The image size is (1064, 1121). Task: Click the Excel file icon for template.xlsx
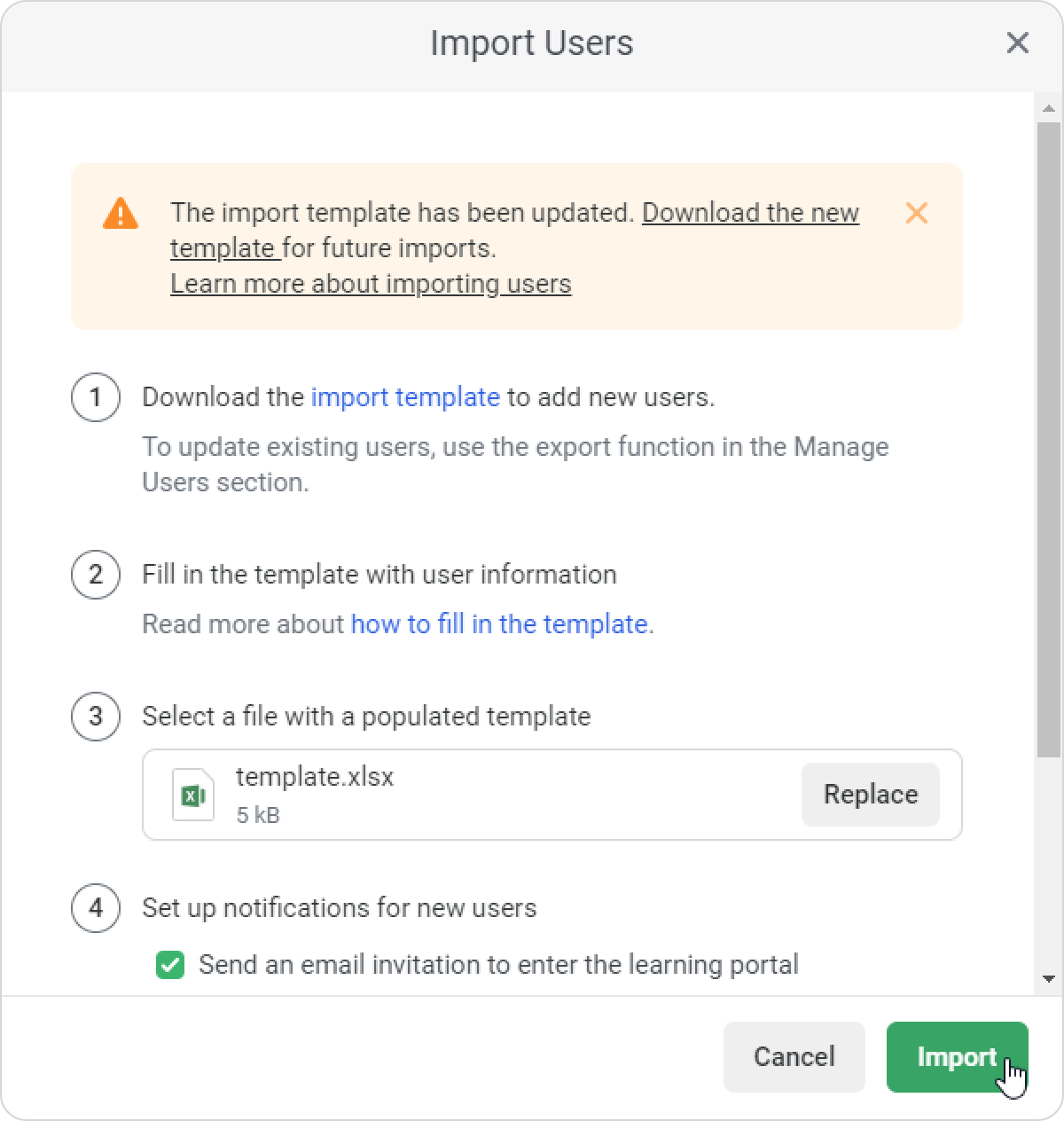pos(192,795)
